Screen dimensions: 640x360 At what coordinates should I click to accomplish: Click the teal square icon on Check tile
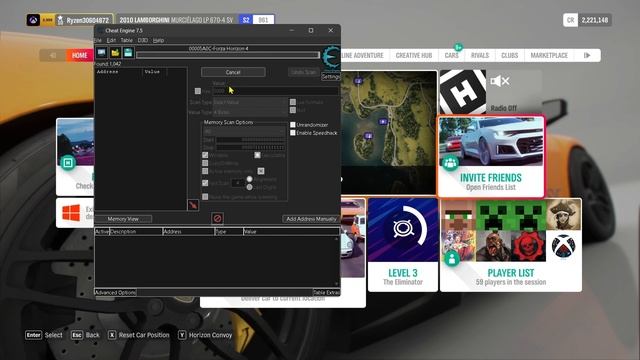tap(68, 163)
